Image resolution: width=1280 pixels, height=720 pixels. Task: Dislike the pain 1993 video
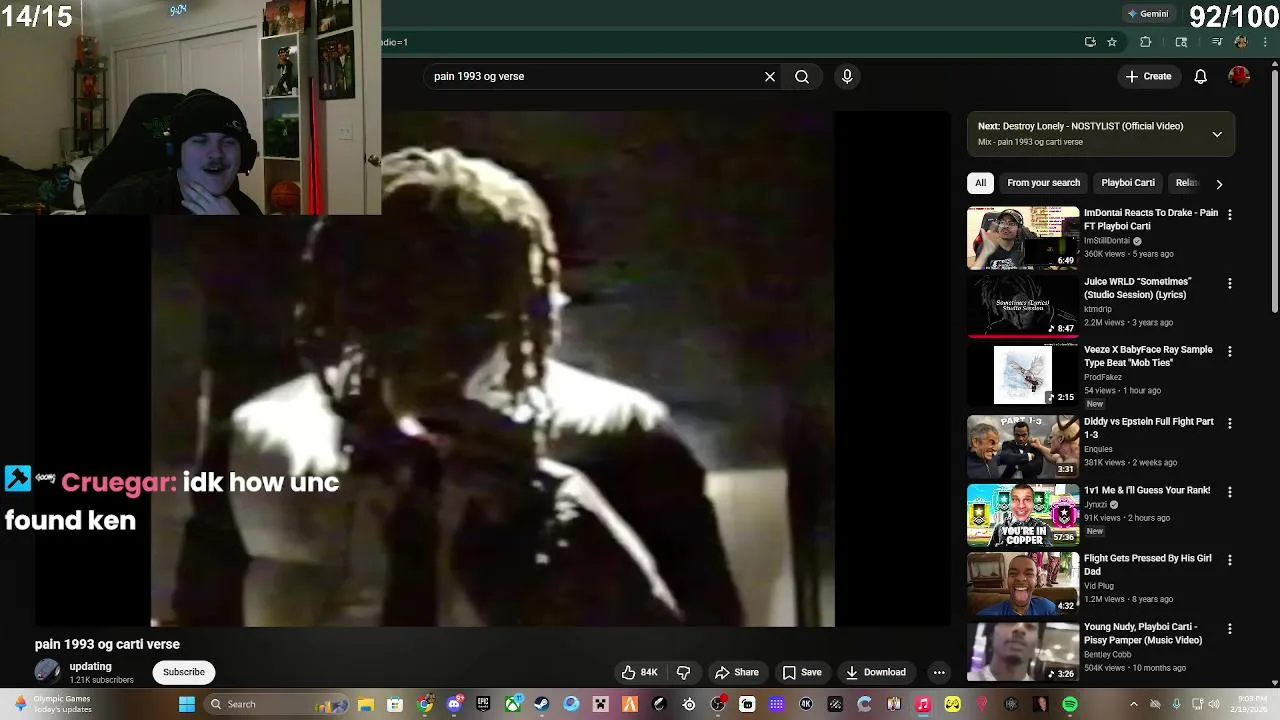click(684, 672)
